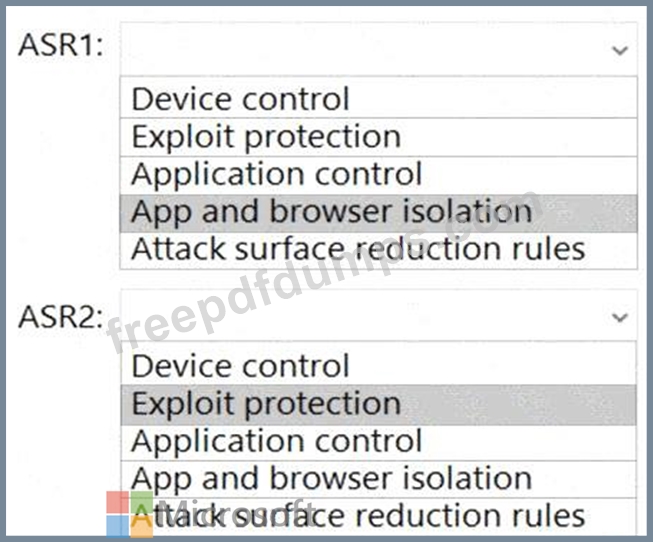Click the Microsoft four-square logo icon
This screenshot has height=542, width=653.
129,513
